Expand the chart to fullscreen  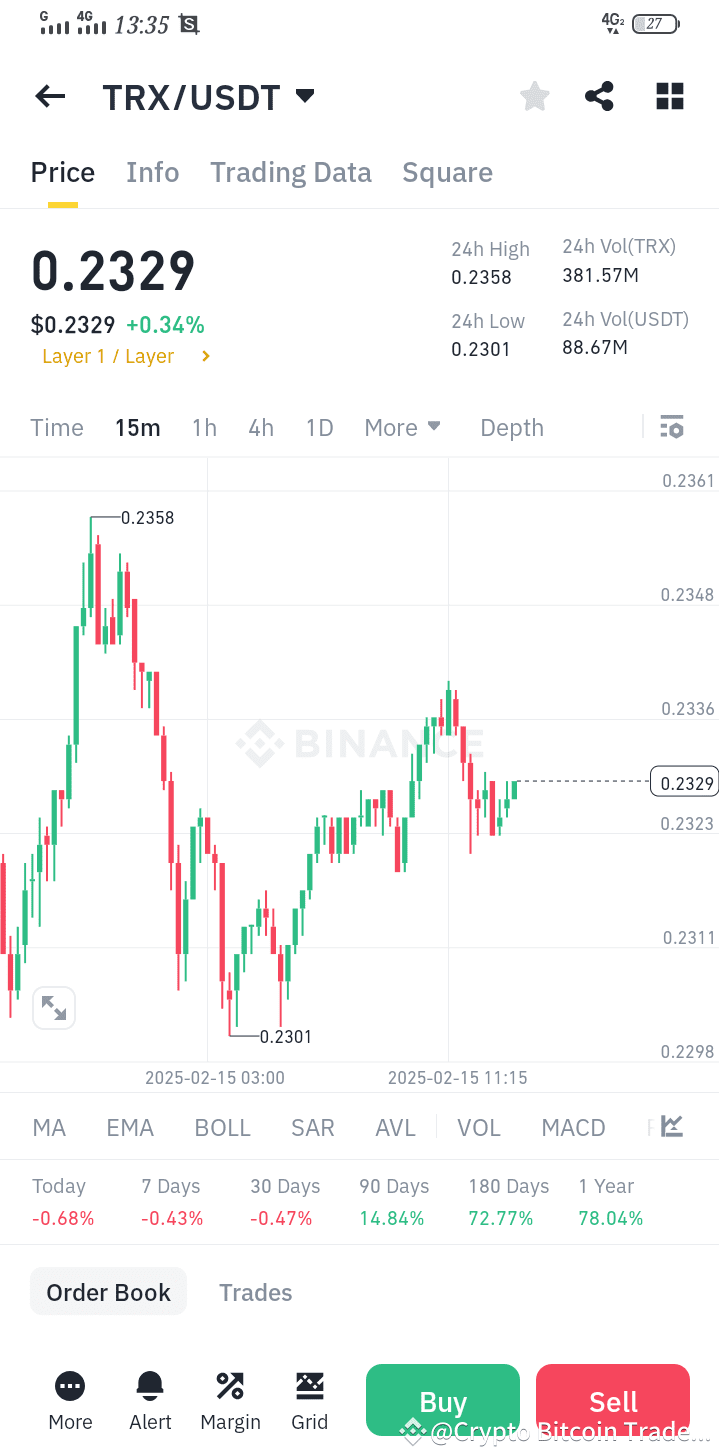pos(53,1007)
